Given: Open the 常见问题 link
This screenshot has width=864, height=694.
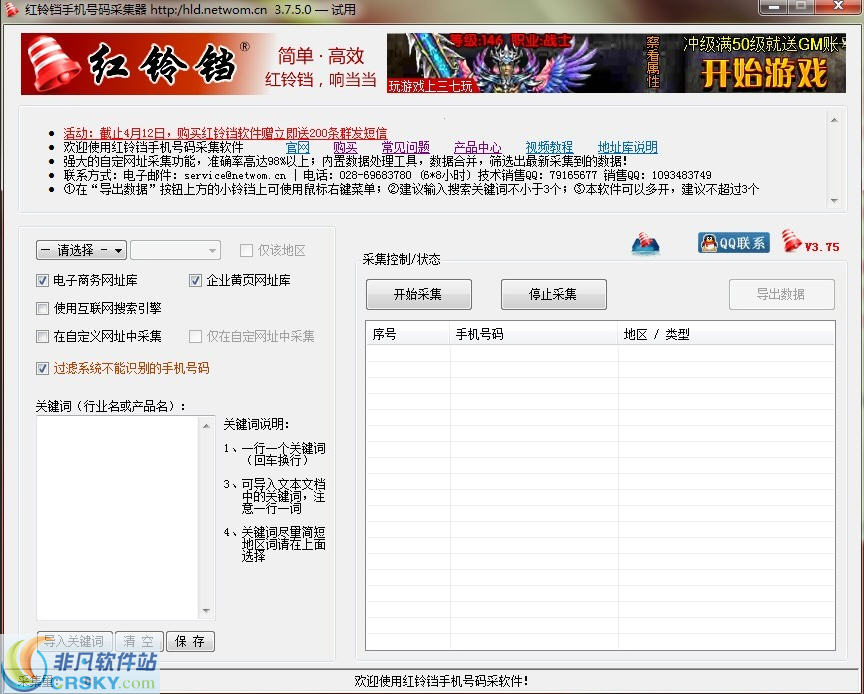Looking at the screenshot, I should click(406, 147).
